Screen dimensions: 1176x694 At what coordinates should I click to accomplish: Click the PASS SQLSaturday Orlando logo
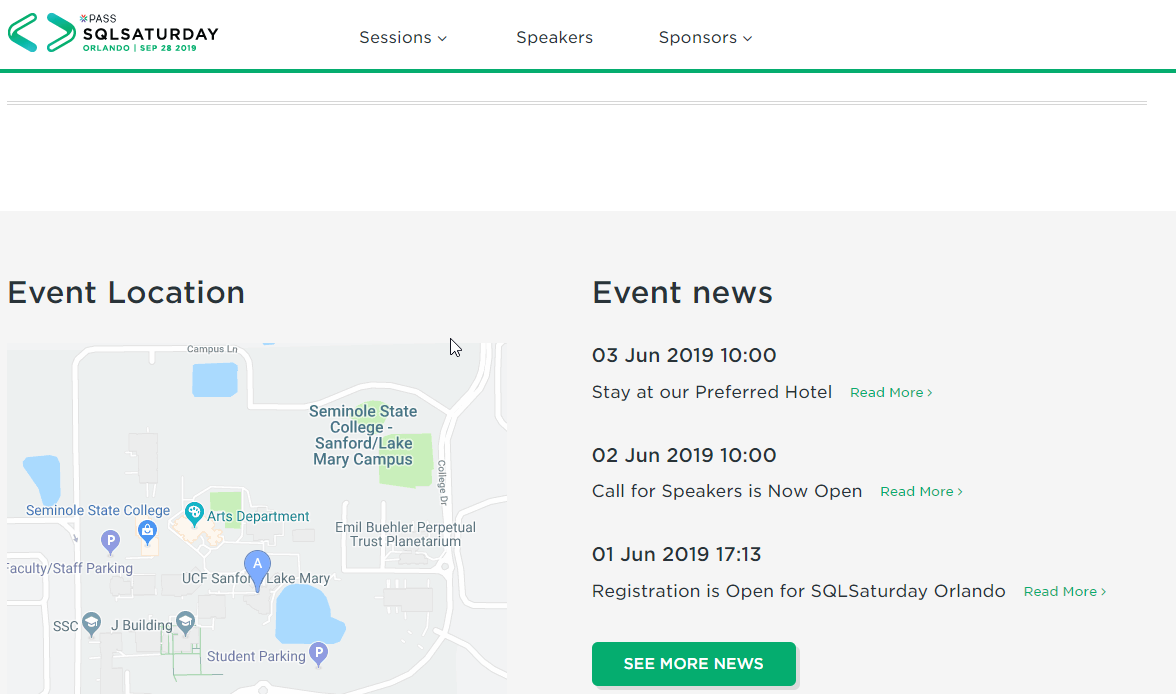point(113,33)
